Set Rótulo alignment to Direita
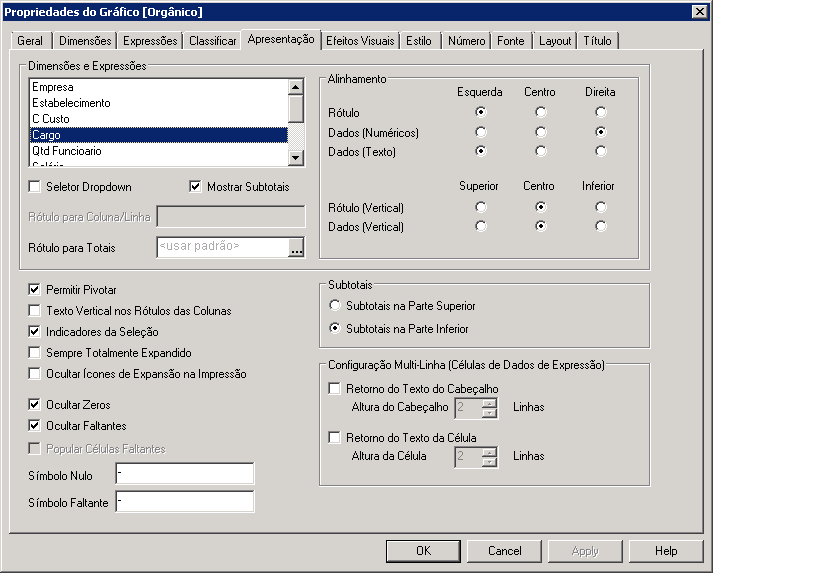This screenshot has height=573, width=819. (601, 112)
